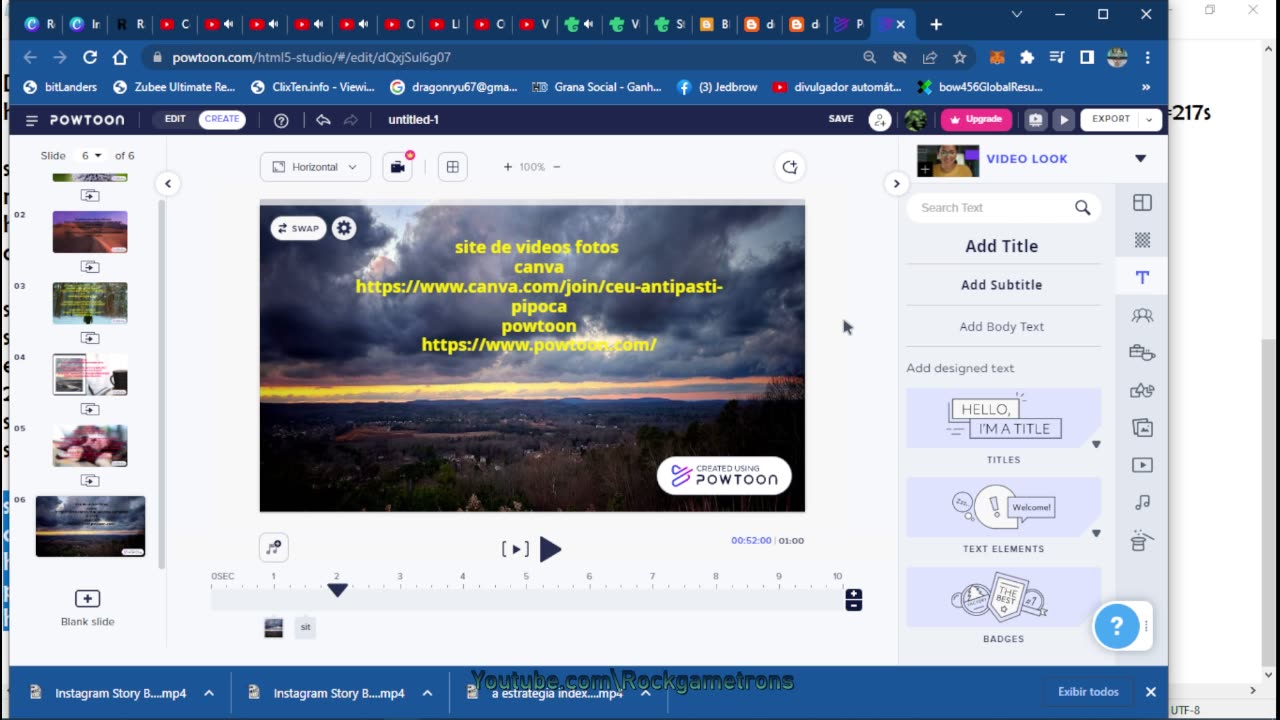Select slide 03 thumbnail
Image resolution: width=1280 pixels, height=720 pixels.
pyautogui.click(x=90, y=303)
